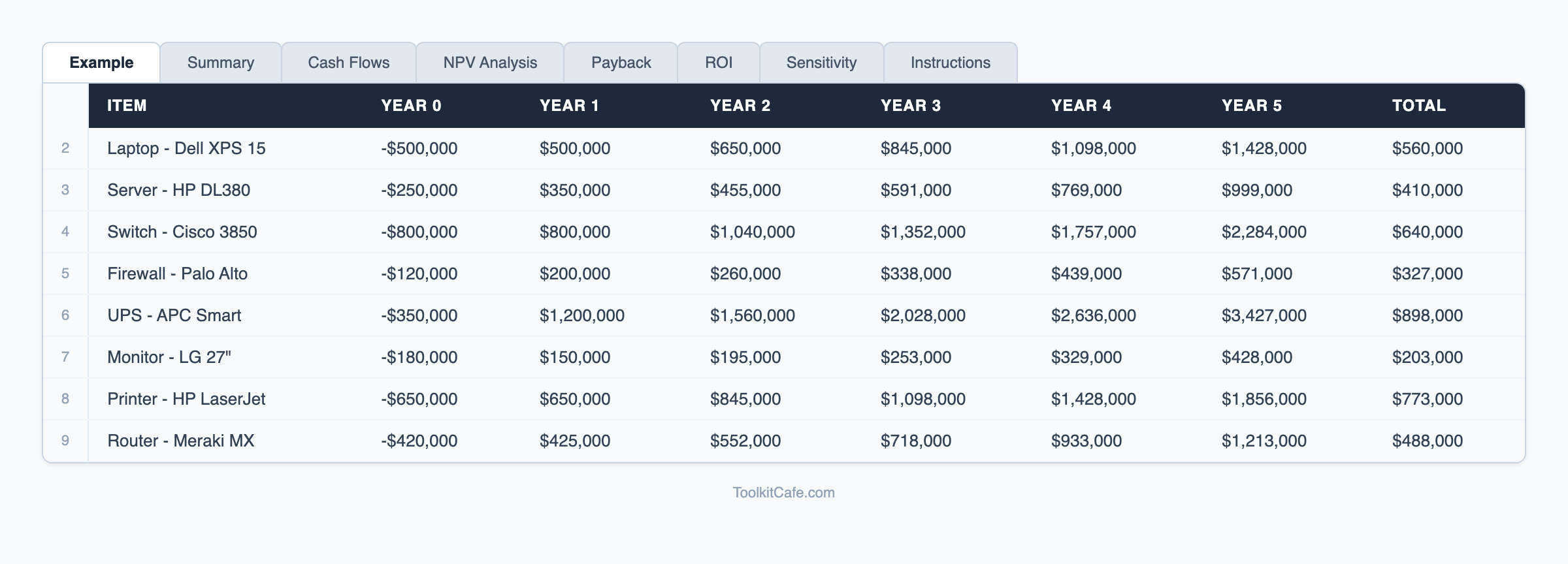Open the Instructions tab
The image size is (1568, 564).
(950, 63)
